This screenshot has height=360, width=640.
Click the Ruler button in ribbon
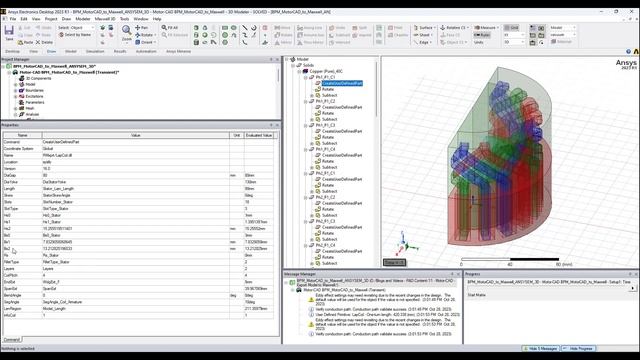[x=482, y=35]
